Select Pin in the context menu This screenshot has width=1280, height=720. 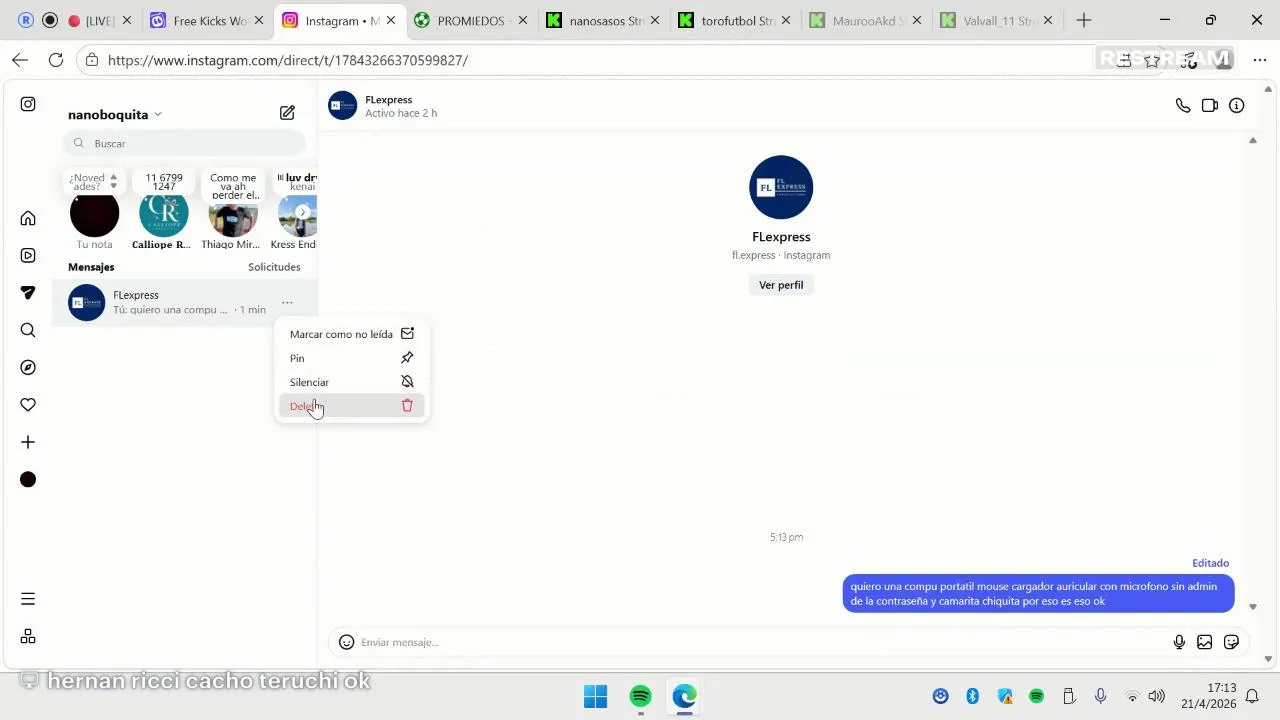352,358
